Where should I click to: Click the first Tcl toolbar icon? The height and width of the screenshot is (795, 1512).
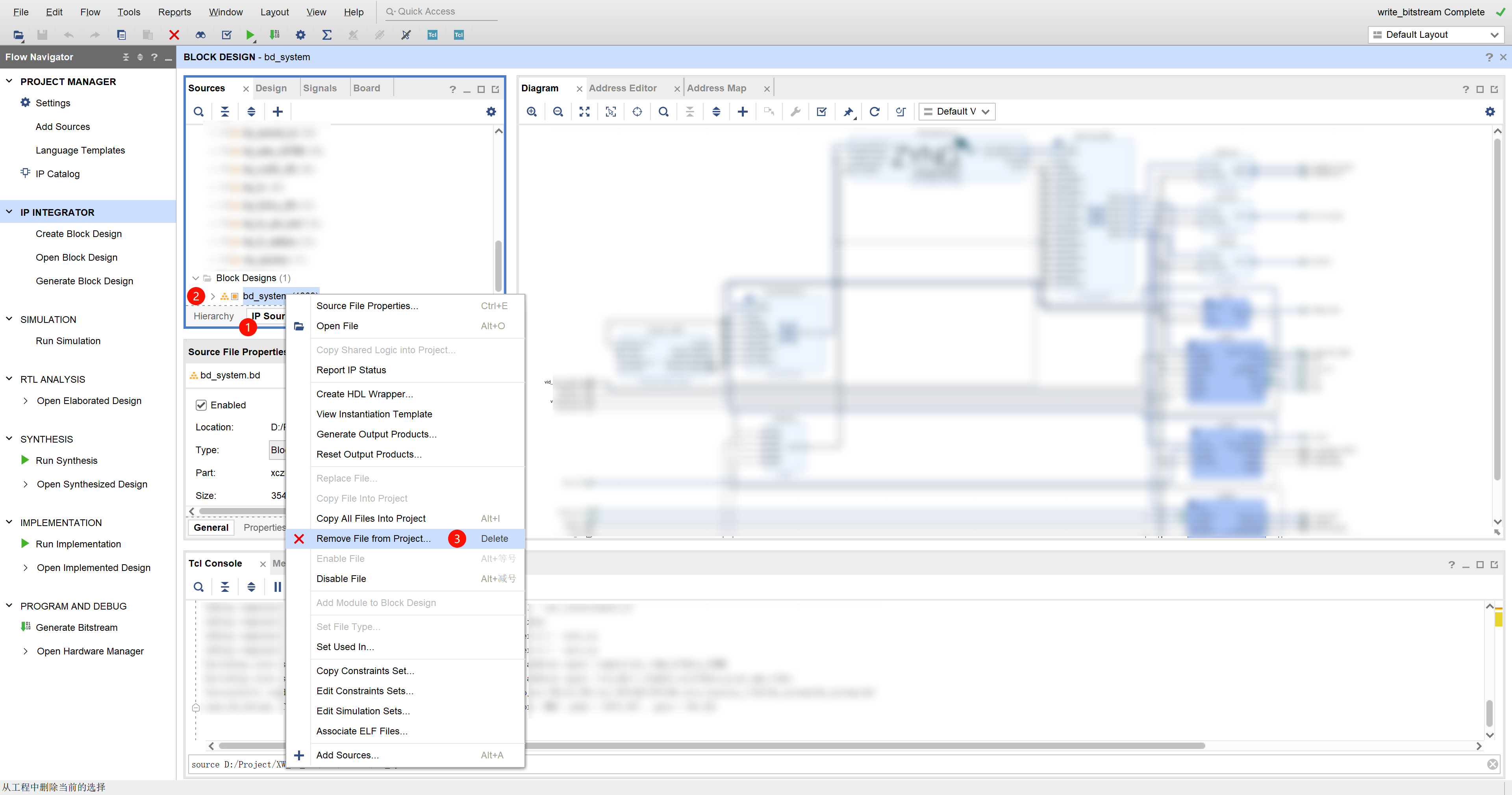433,35
